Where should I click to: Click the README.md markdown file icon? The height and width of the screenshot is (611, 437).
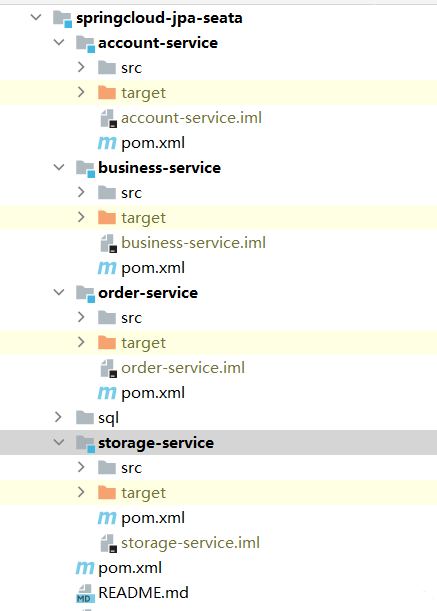(85, 593)
